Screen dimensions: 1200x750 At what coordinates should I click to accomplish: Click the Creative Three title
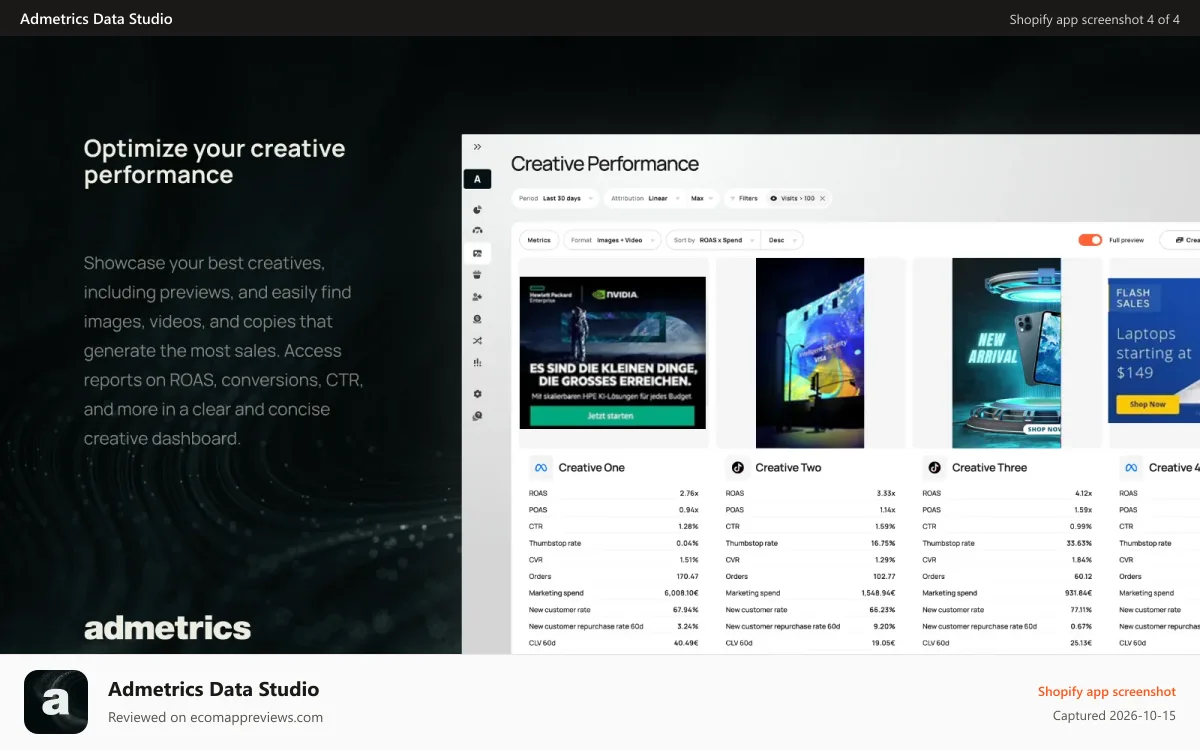pyautogui.click(x=989, y=467)
